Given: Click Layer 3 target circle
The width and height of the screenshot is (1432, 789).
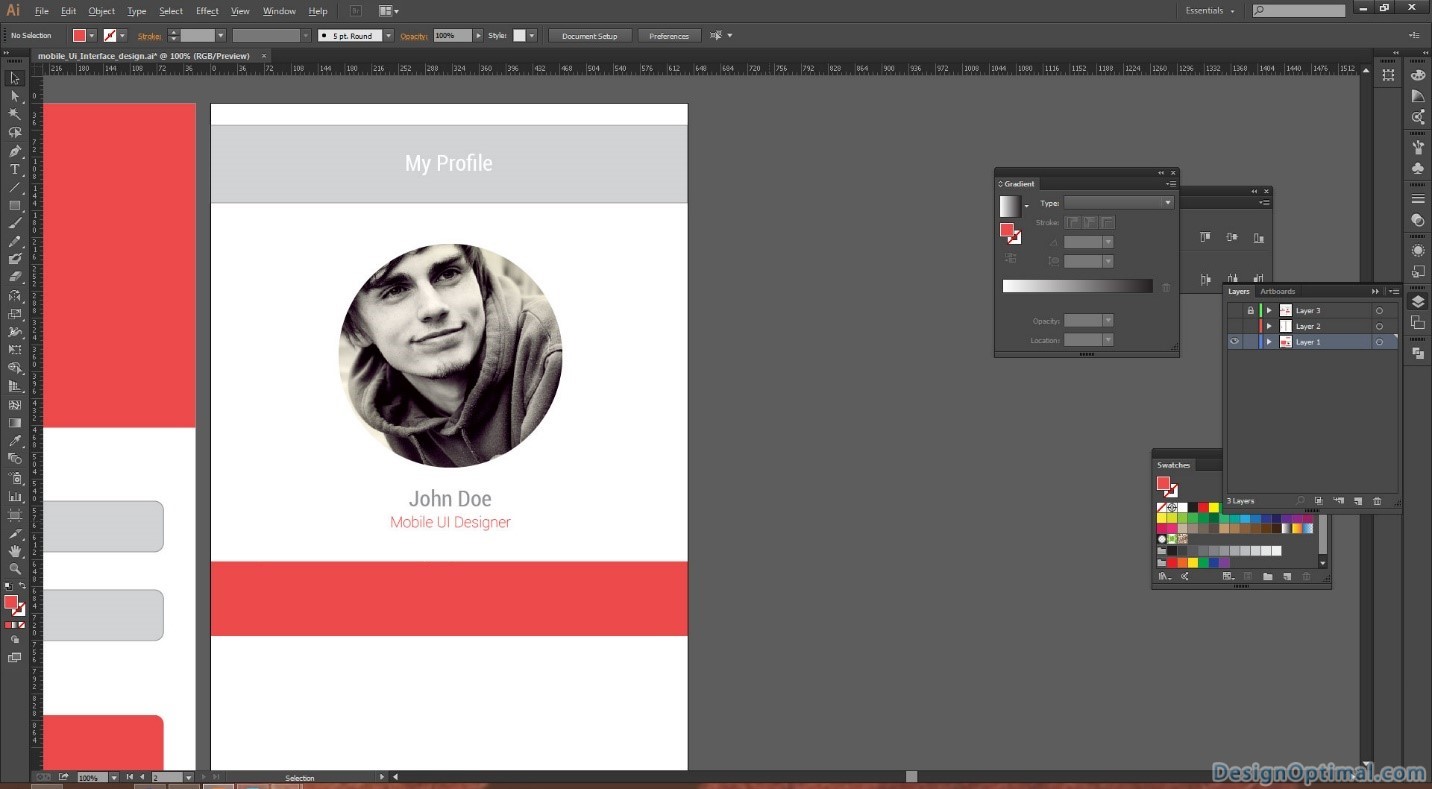Looking at the screenshot, I should point(1379,311).
